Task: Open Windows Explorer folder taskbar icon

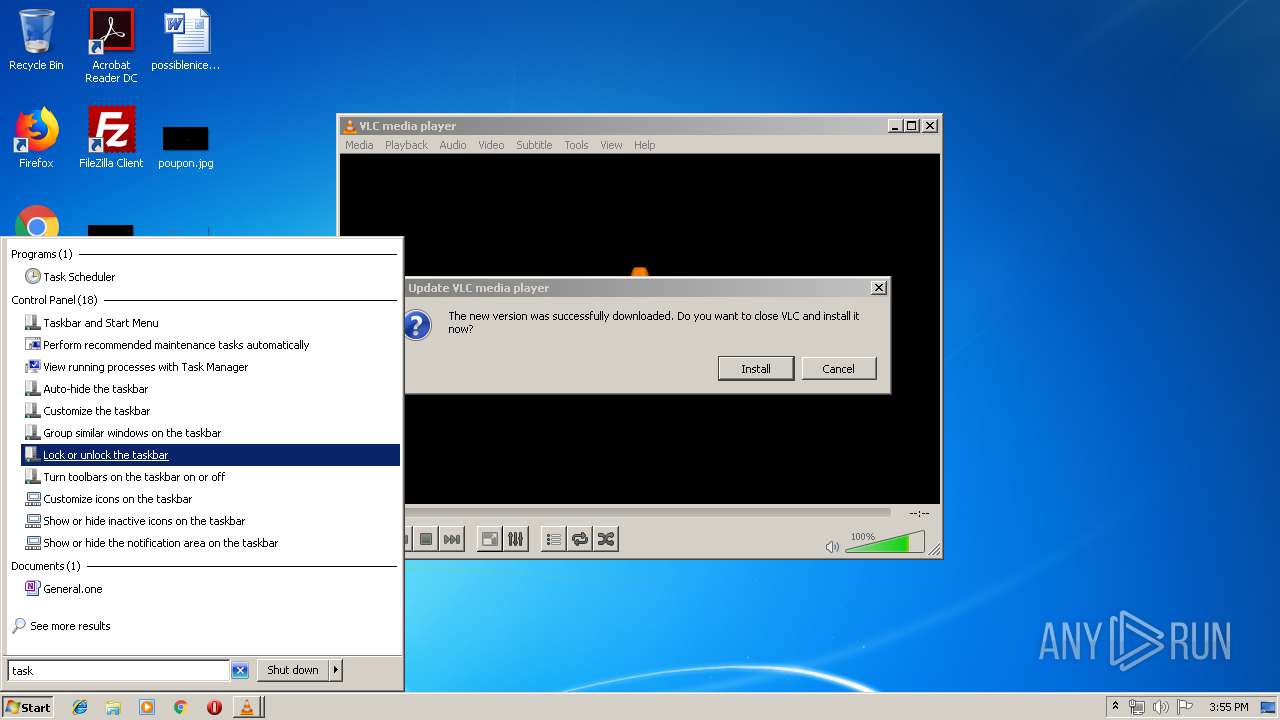Action: coord(113,707)
